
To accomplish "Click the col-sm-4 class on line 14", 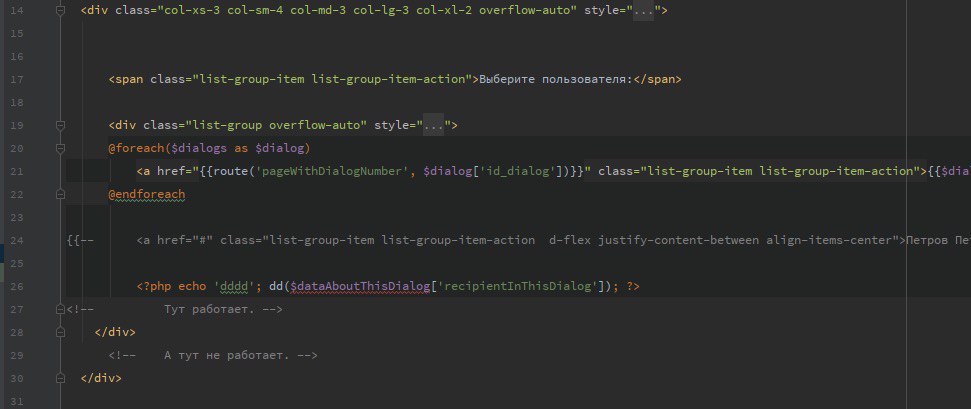I will pyautogui.click(x=255, y=11).
